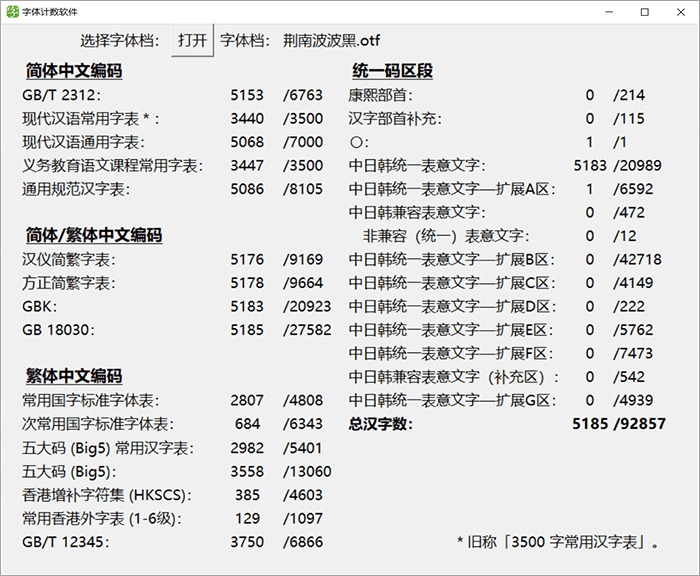Click the 扩展D区 row label
Viewport: 700px width, 576px height.
point(452,307)
